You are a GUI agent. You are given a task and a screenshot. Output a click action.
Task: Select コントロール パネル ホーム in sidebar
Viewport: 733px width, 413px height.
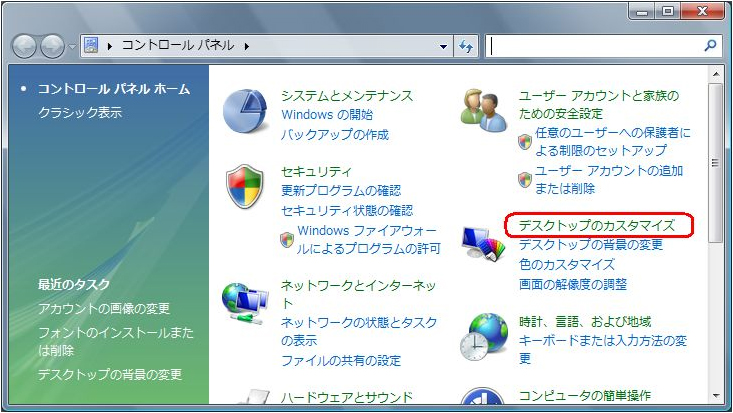[x=114, y=89]
